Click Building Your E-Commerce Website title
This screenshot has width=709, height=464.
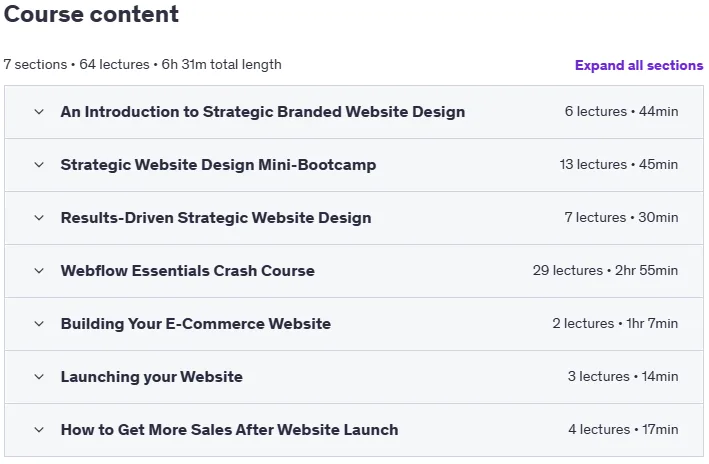point(196,324)
